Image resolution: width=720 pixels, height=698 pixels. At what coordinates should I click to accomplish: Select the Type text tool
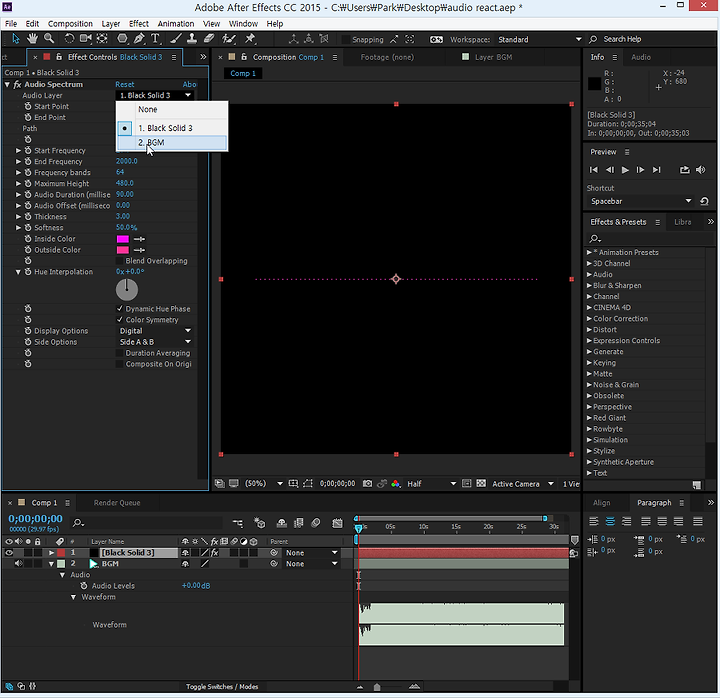pyautogui.click(x=155, y=39)
